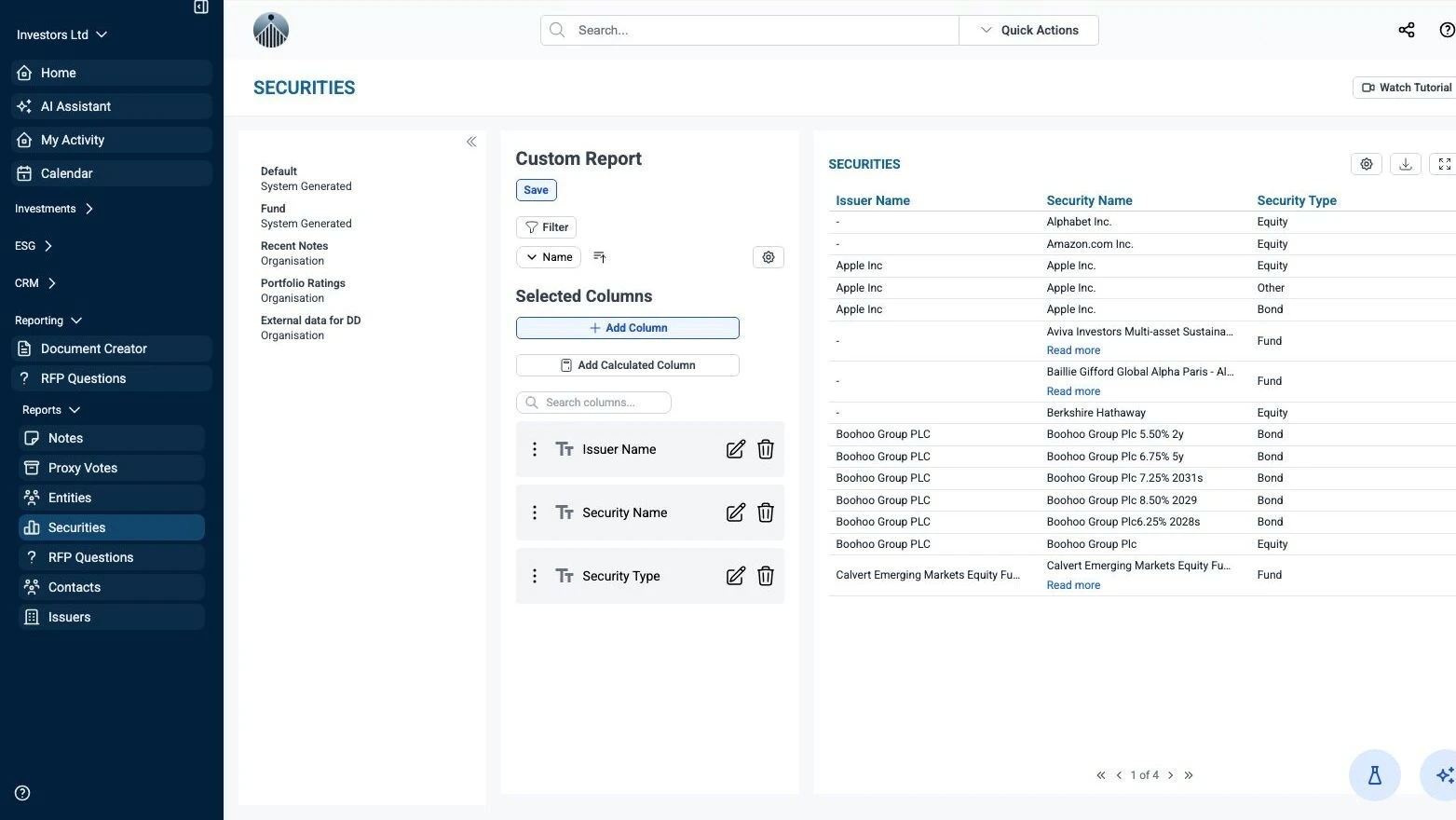Click Add Column button
This screenshot has height=820, width=1456.
click(x=628, y=328)
